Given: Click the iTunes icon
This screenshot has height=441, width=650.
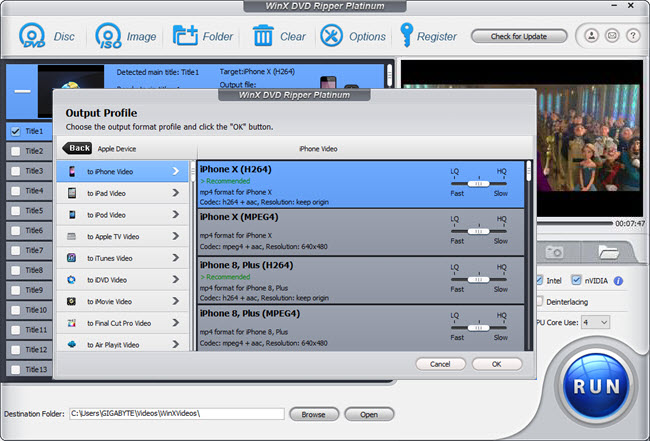Looking at the screenshot, I should pos(71,258).
